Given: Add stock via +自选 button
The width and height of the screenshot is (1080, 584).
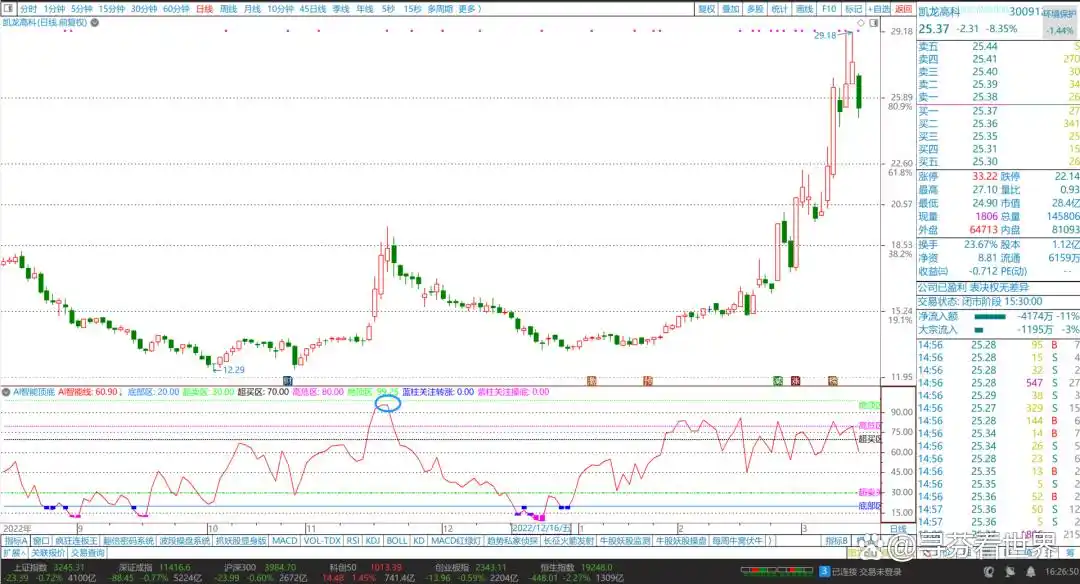Looking at the screenshot, I should [877, 8].
